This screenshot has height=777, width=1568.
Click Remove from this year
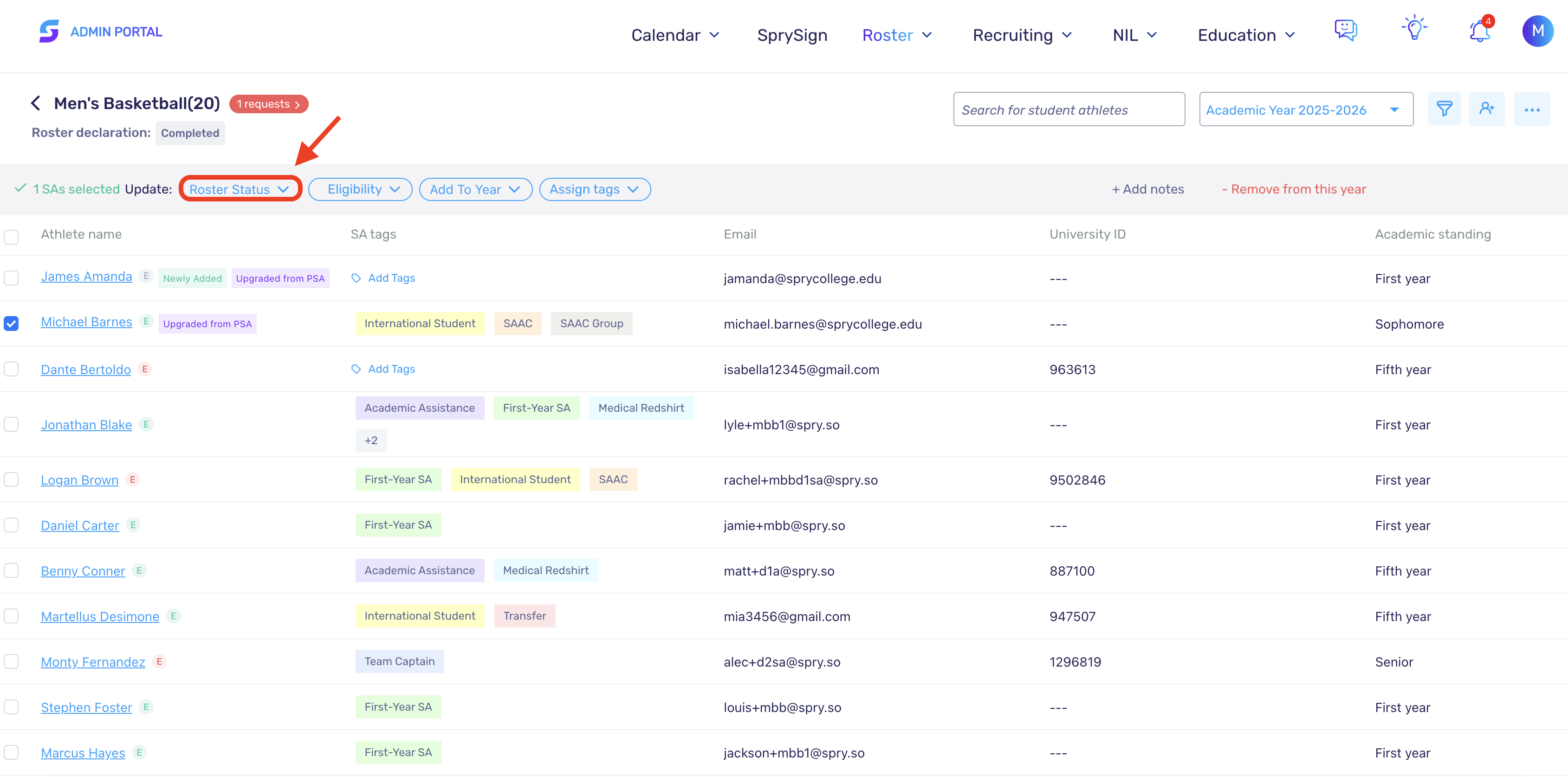(1294, 189)
